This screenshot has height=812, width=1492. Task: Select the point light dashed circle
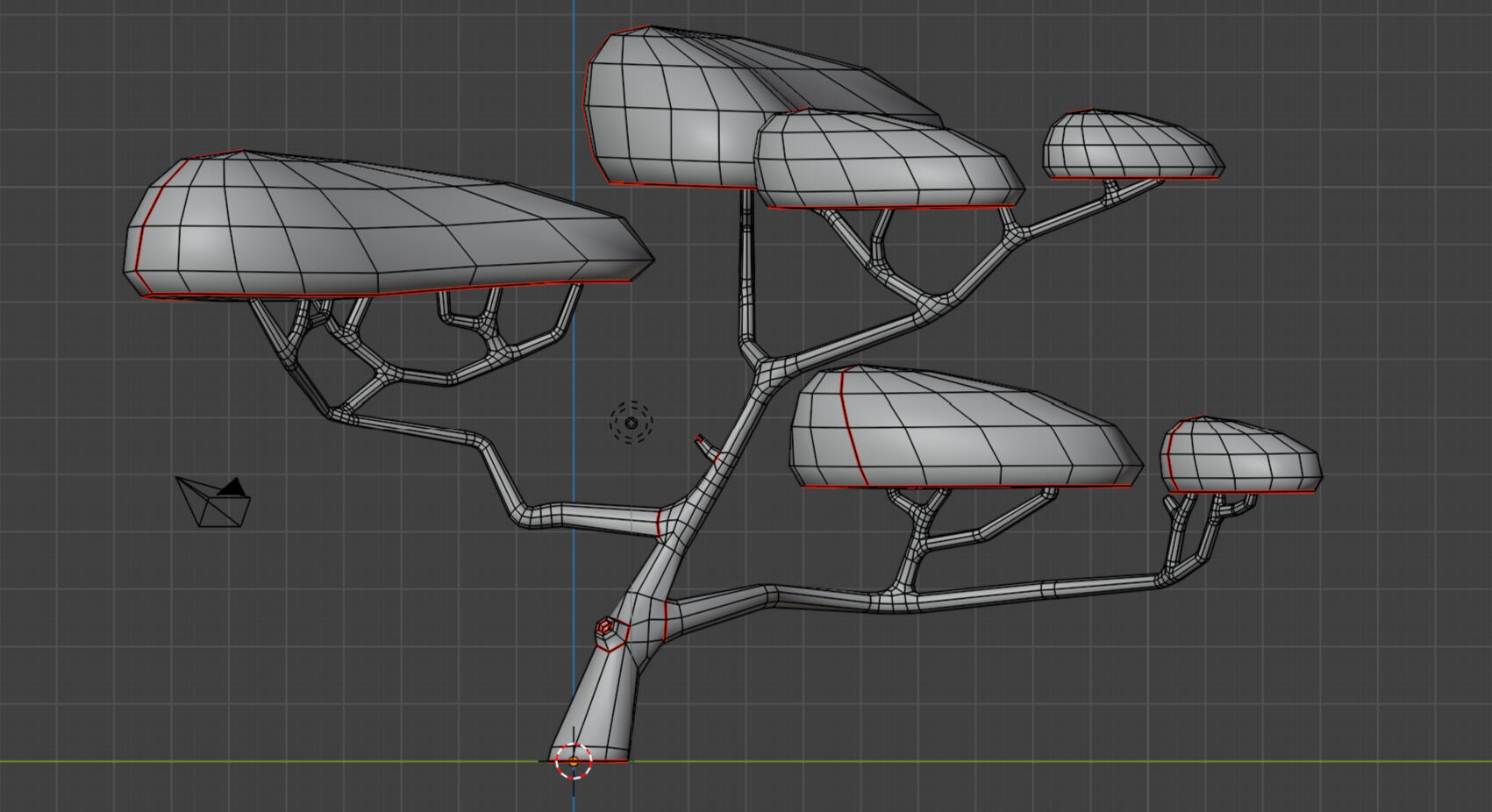[632, 424]
